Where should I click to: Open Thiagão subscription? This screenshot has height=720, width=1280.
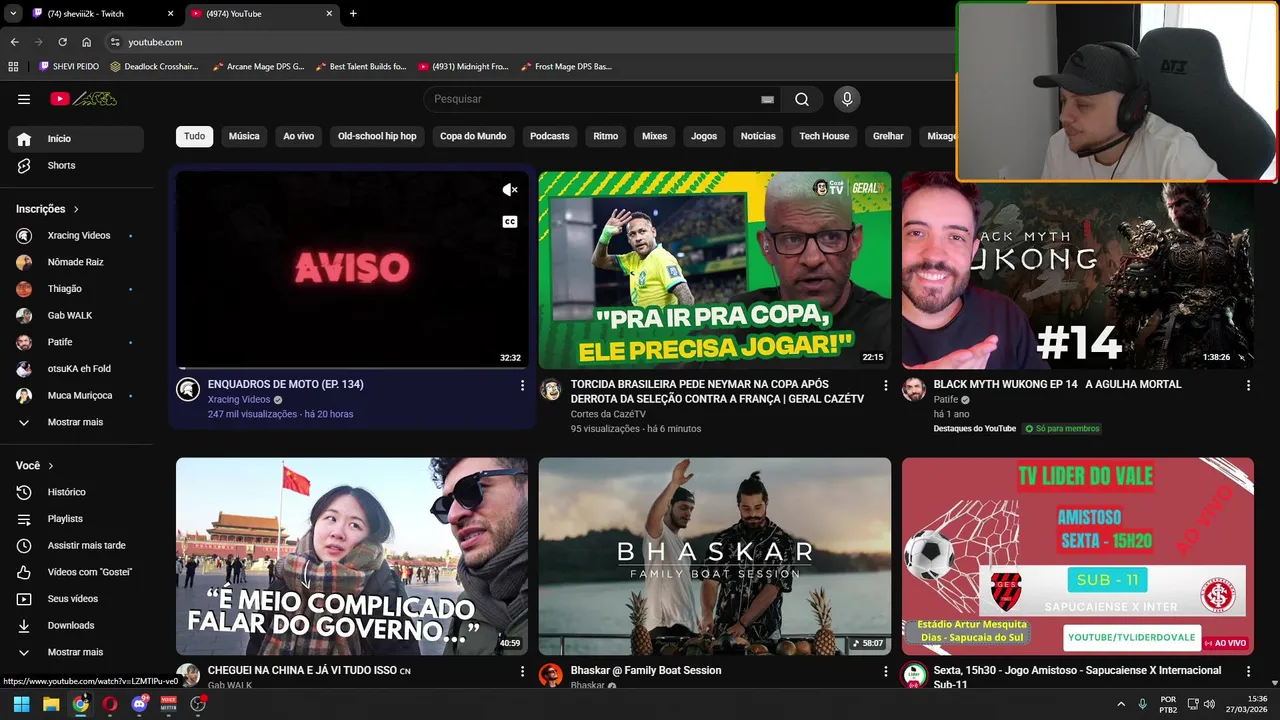tap(76, 289)
